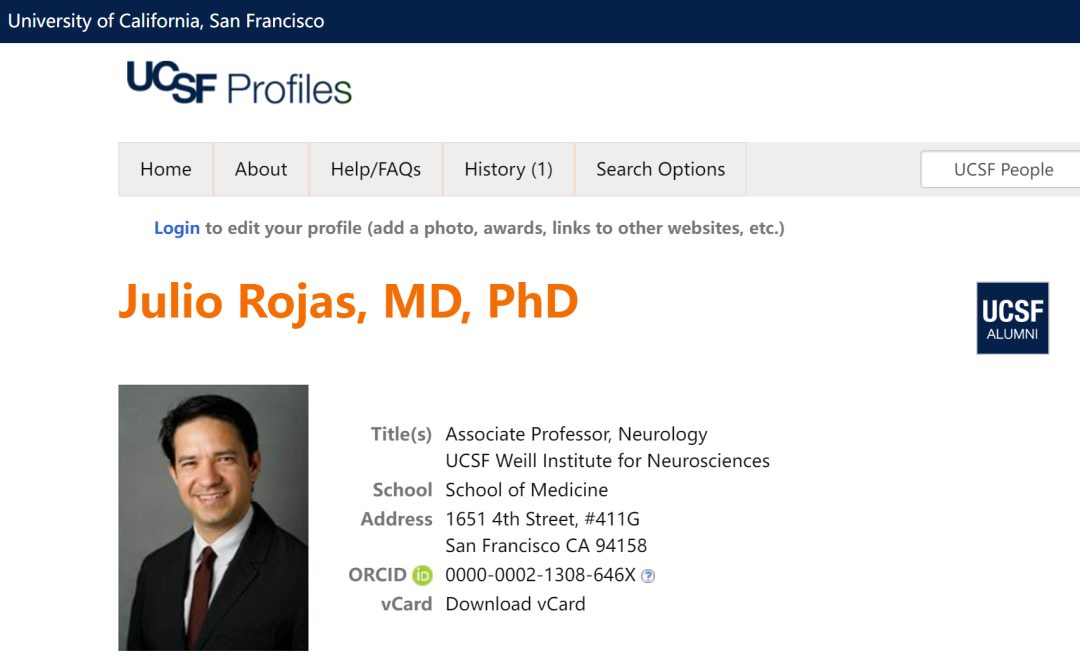Click the green ORCID iD icon
This screenshot has height=656, width=1080.
(x=422, y=575)
